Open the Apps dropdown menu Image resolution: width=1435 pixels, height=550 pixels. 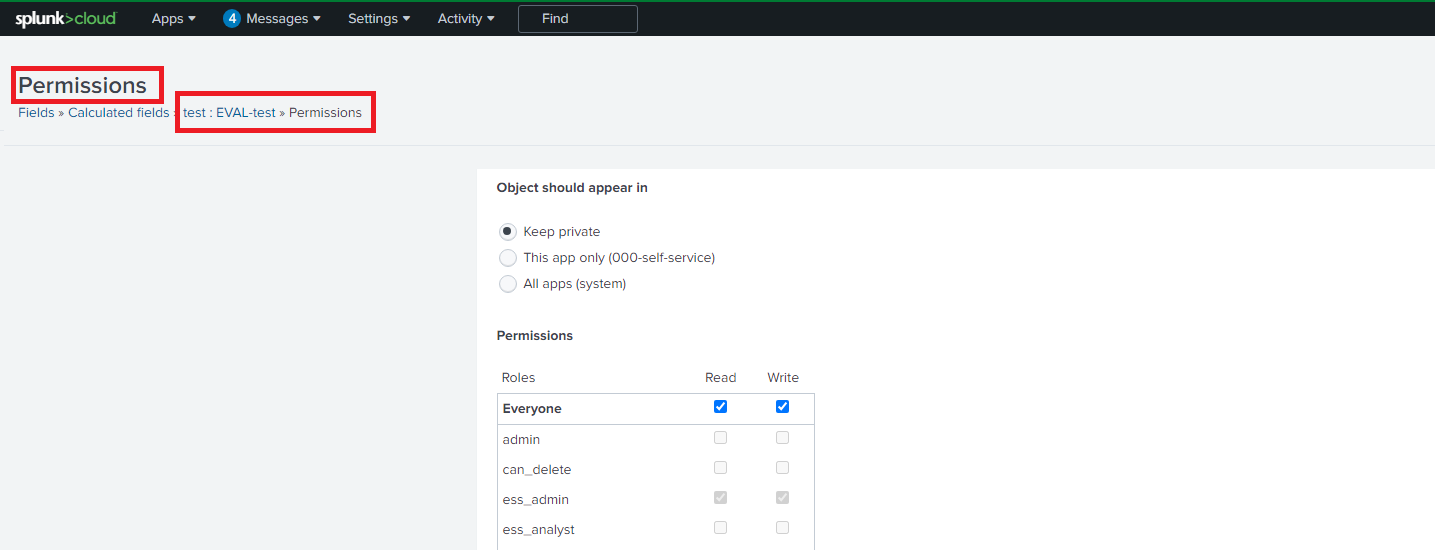[x=174, y=18]
